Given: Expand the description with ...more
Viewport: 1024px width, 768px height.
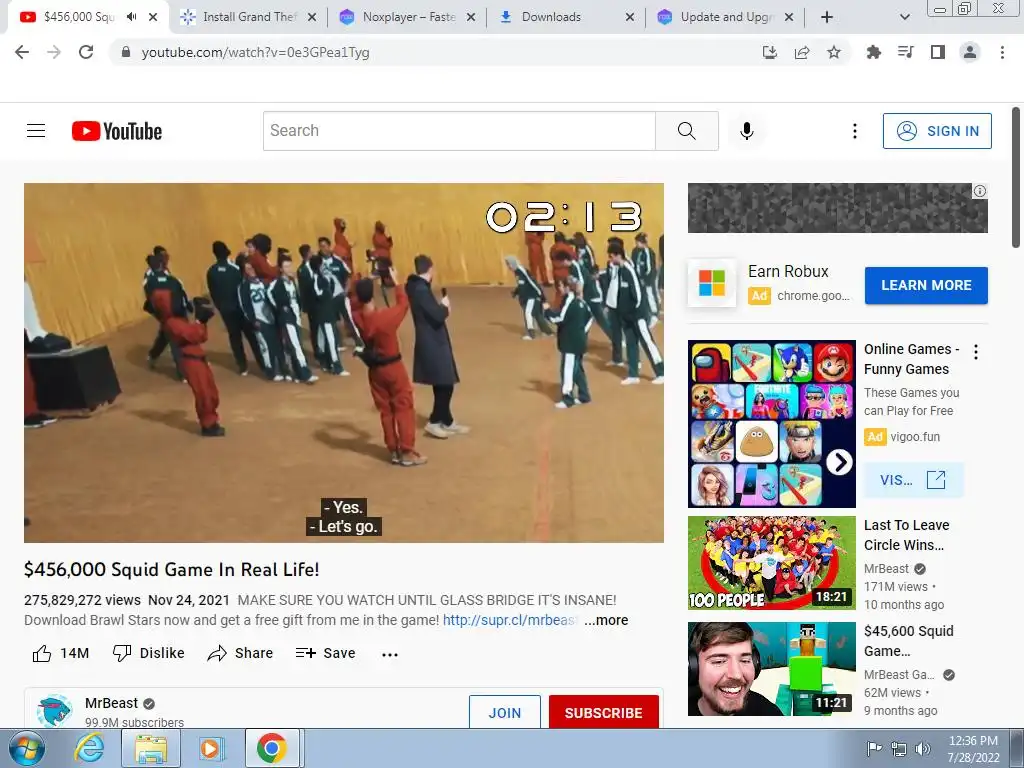Looking at the screenshot, I should tap(606, 620).
